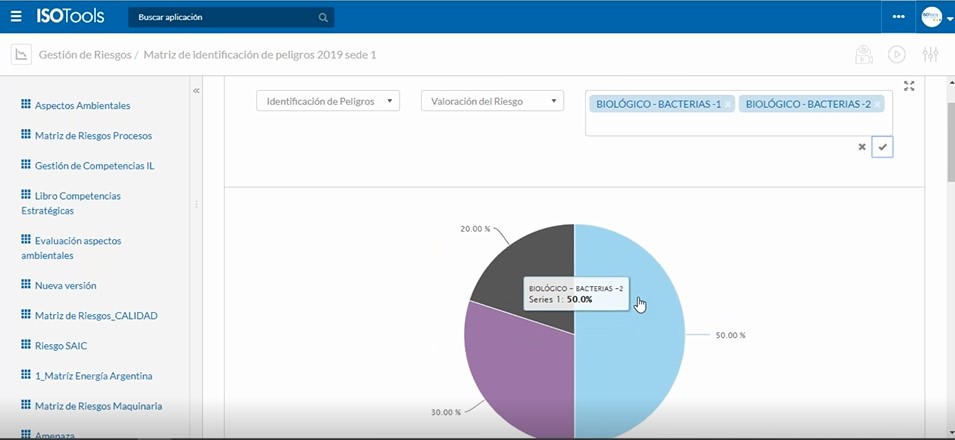Open the hamburger main menu
Image resolution: width=955 pixels, height=440 pixels.
click(x=15, y=17)
